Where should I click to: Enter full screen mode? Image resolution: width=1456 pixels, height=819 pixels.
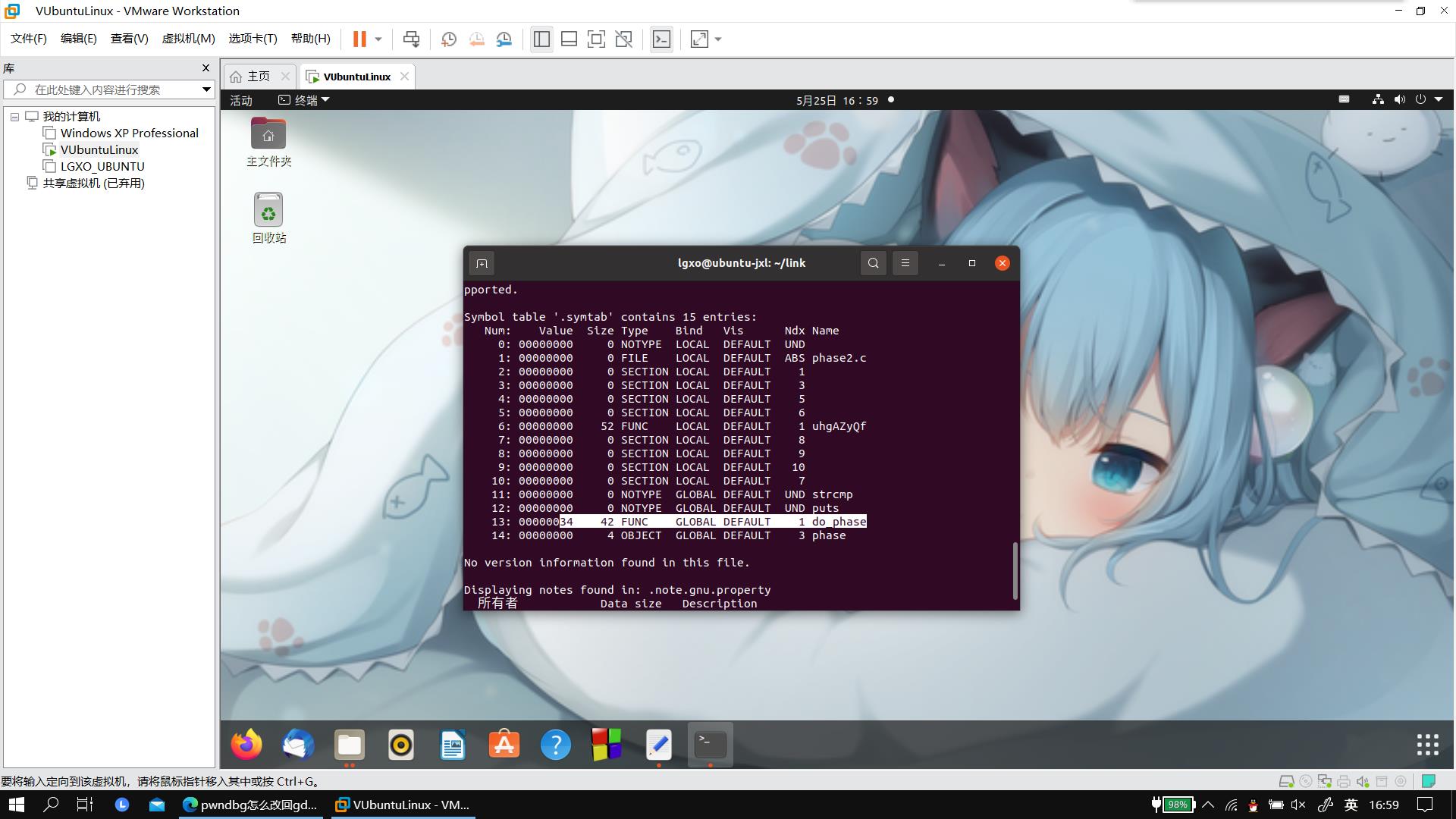tap(596, 39)
